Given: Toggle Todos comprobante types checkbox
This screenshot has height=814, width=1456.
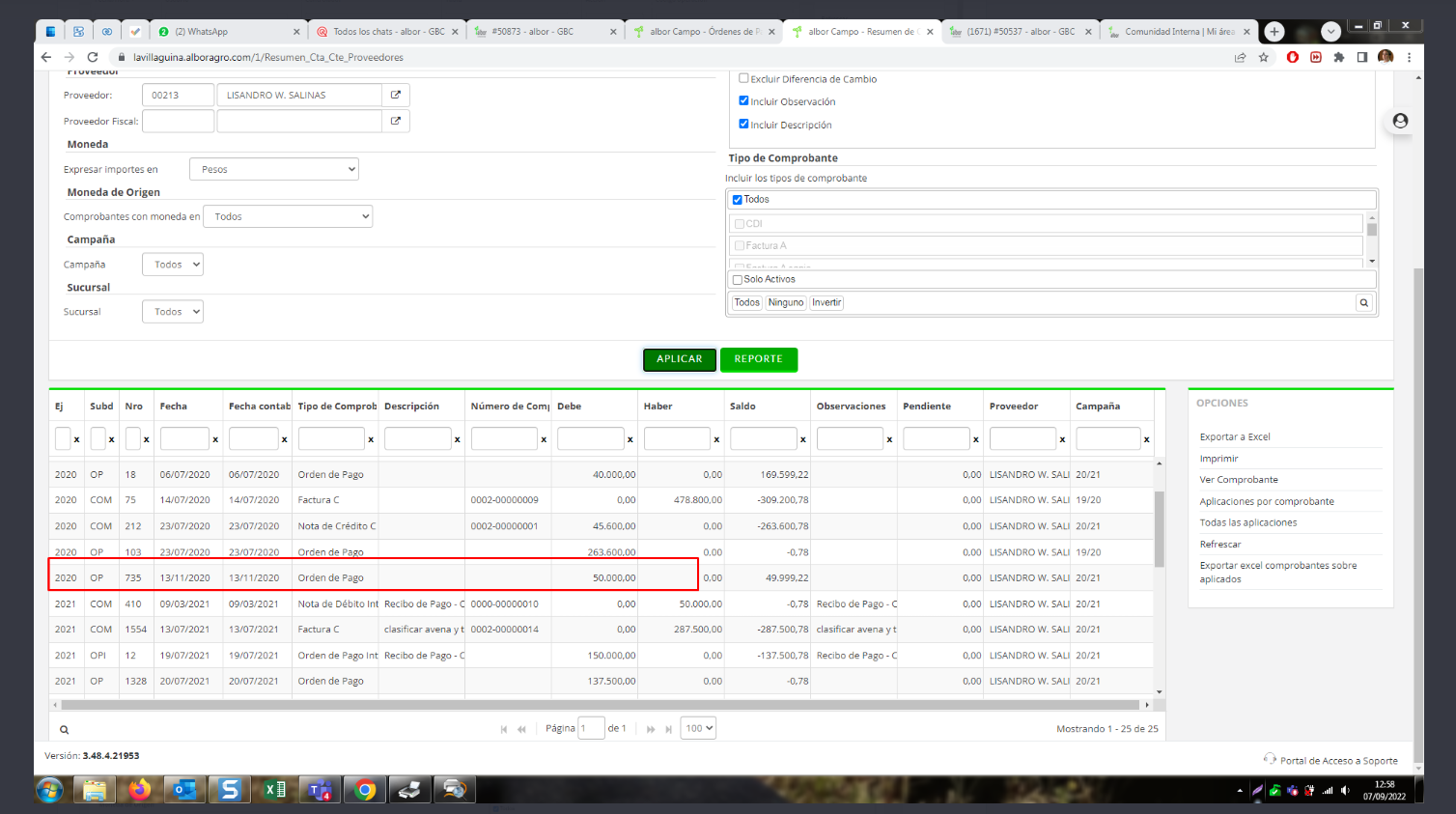Looking at the screenshot, I should pos(738,200).
